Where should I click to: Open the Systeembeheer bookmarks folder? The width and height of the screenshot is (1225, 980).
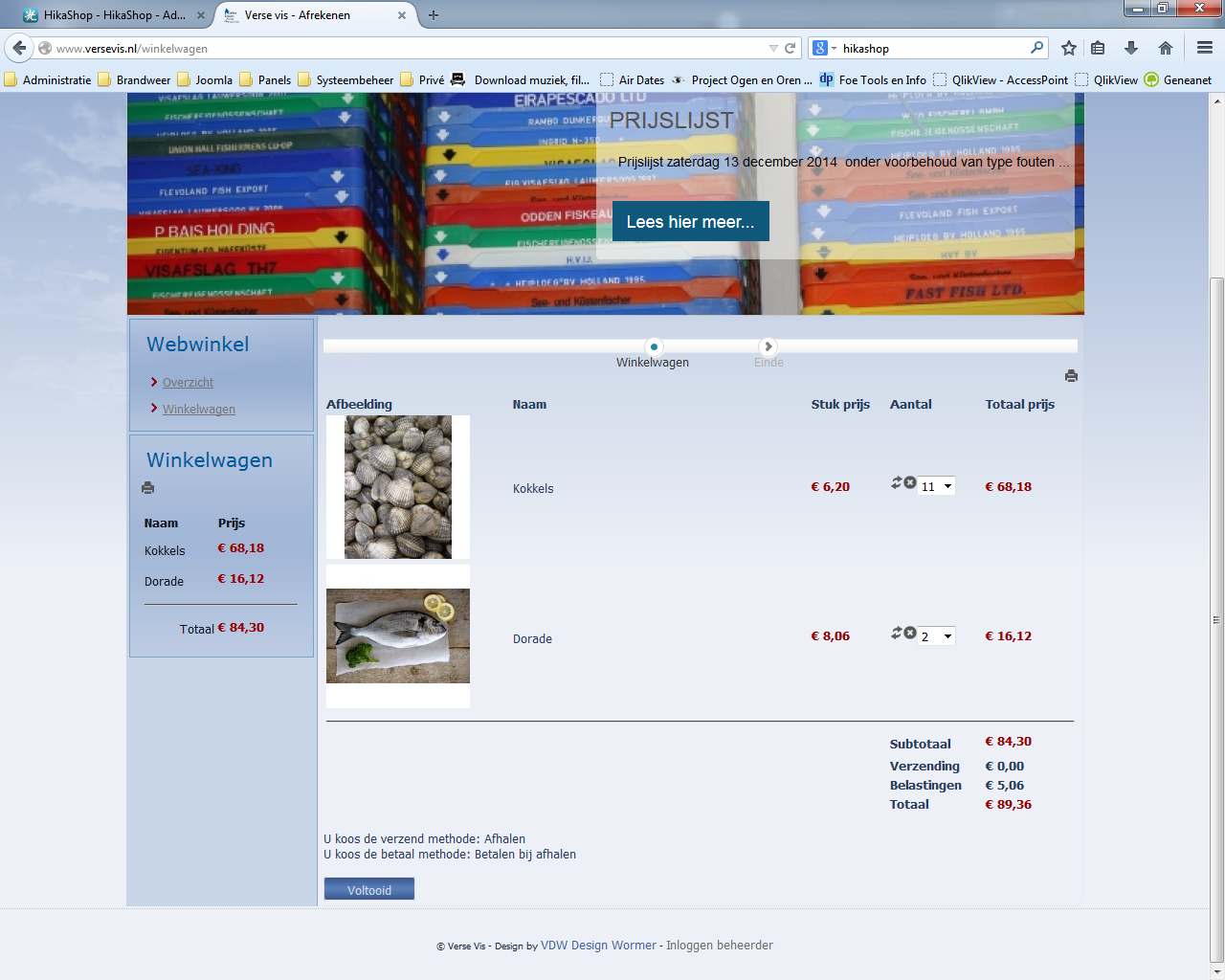tap(345, 80)
